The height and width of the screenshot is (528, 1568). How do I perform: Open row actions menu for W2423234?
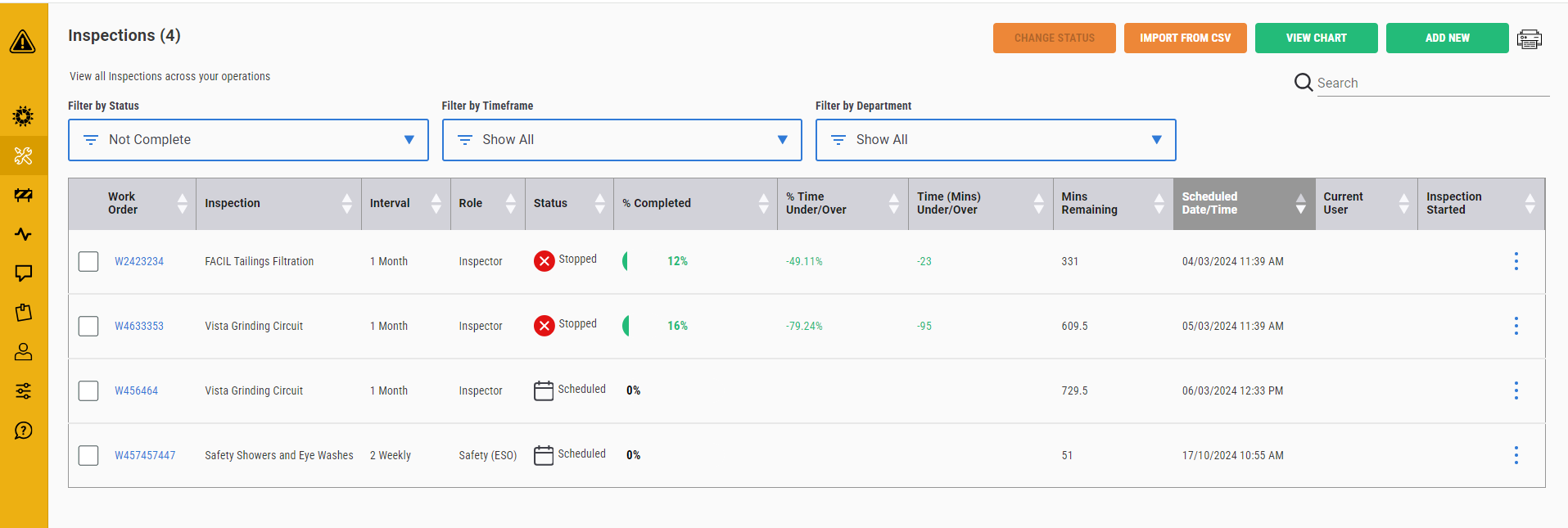click(1516, 261)
